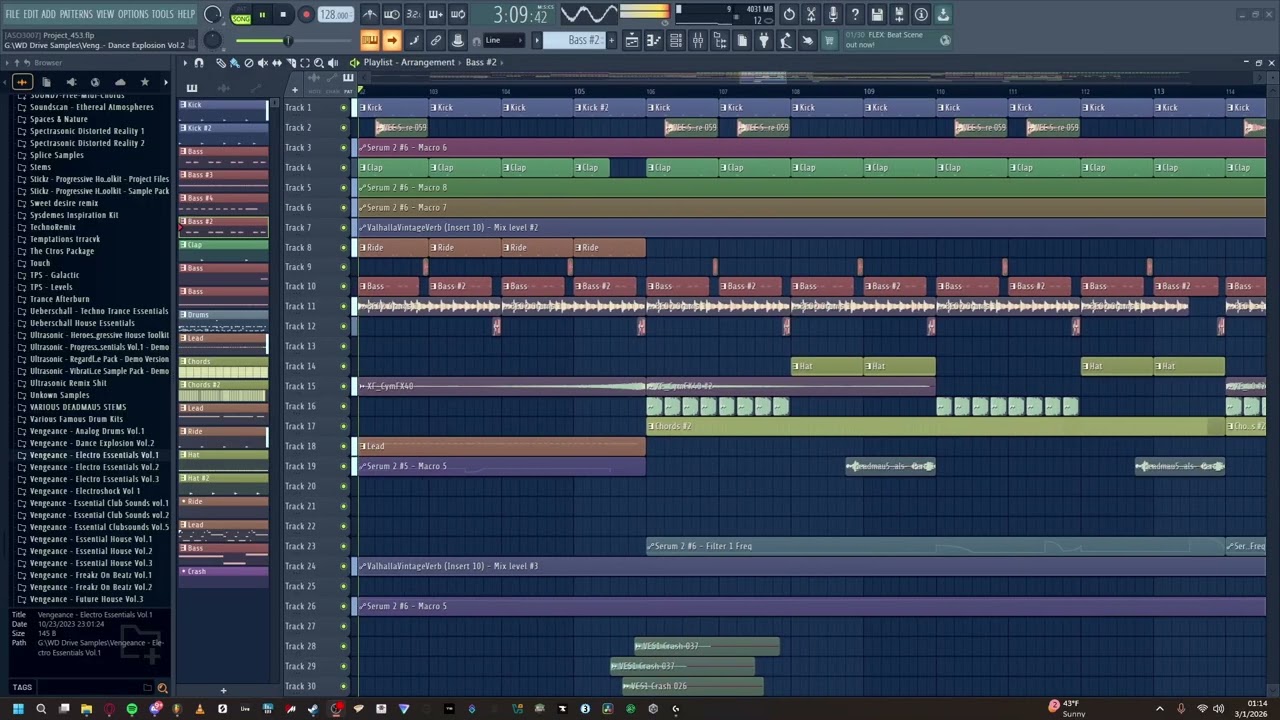Click the undo history icon
Image resolution: width=1280 pixels, height=720 pixels.
[789, 14]
